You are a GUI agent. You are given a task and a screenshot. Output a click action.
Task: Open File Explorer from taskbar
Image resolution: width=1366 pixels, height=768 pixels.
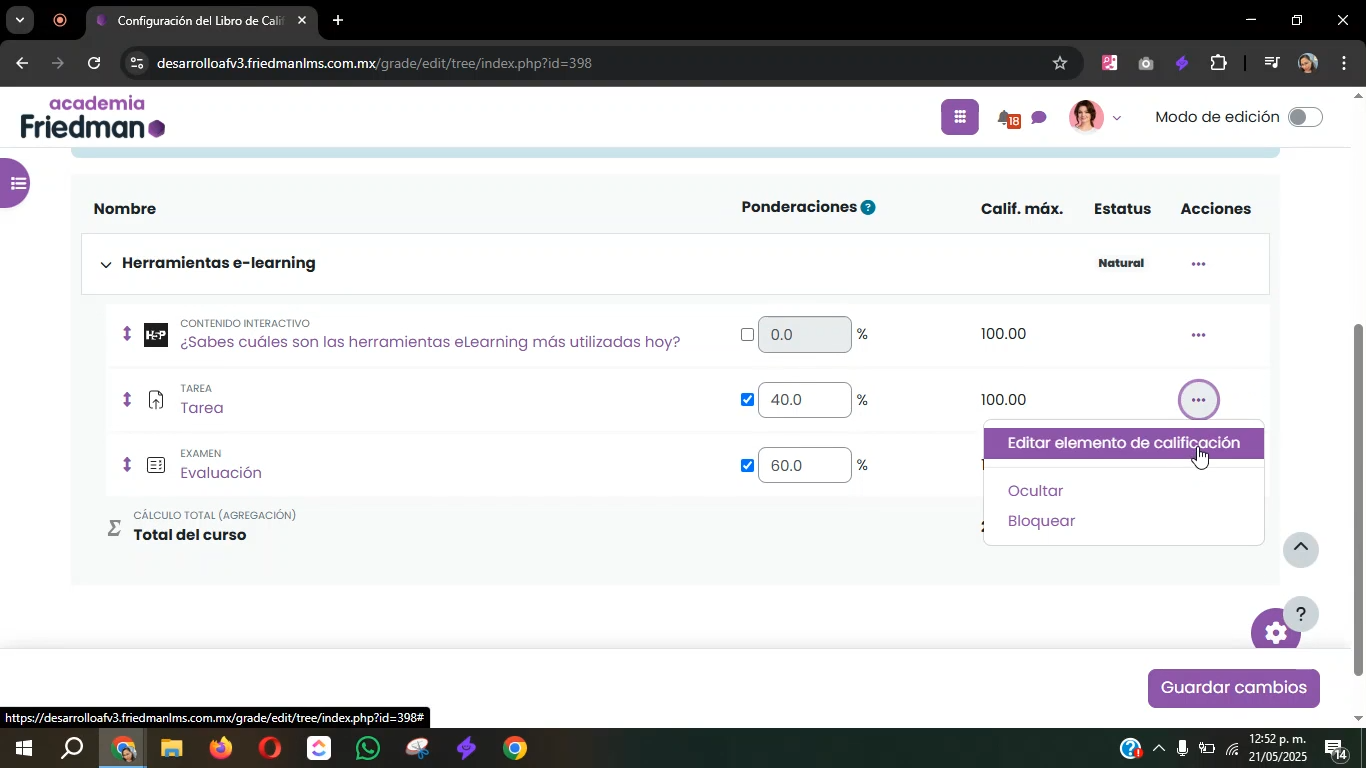tap(172, 749)
